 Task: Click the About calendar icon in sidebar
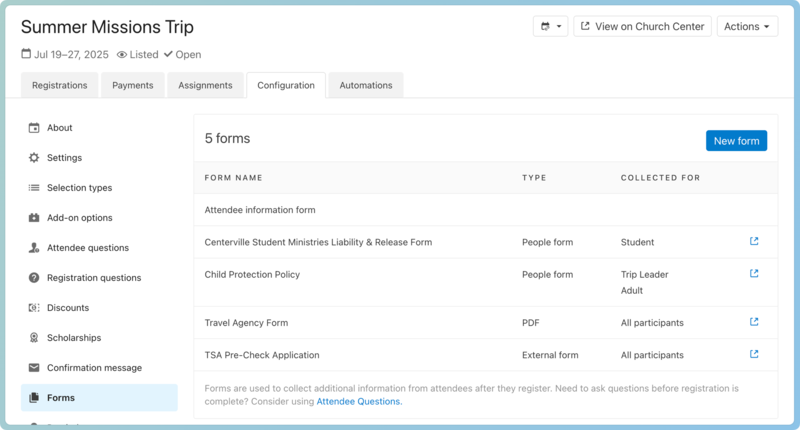[x=34, y=128]
